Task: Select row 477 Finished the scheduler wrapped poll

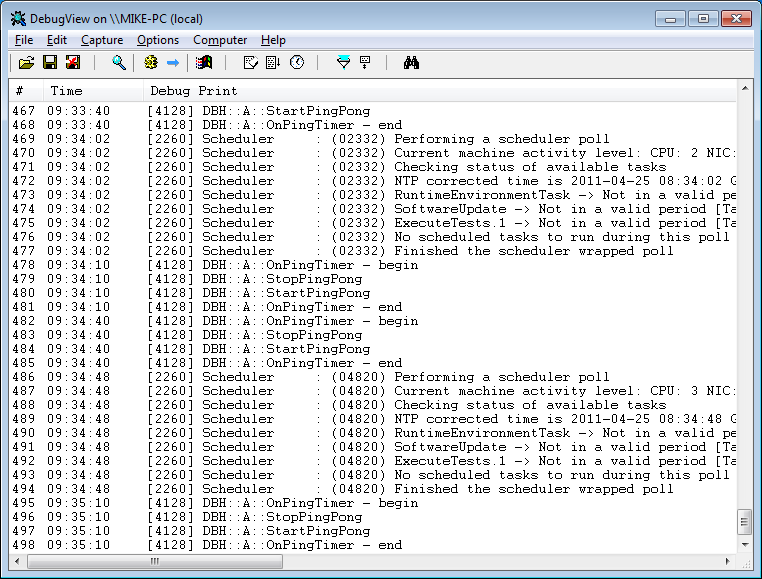Action: point(372,251)
